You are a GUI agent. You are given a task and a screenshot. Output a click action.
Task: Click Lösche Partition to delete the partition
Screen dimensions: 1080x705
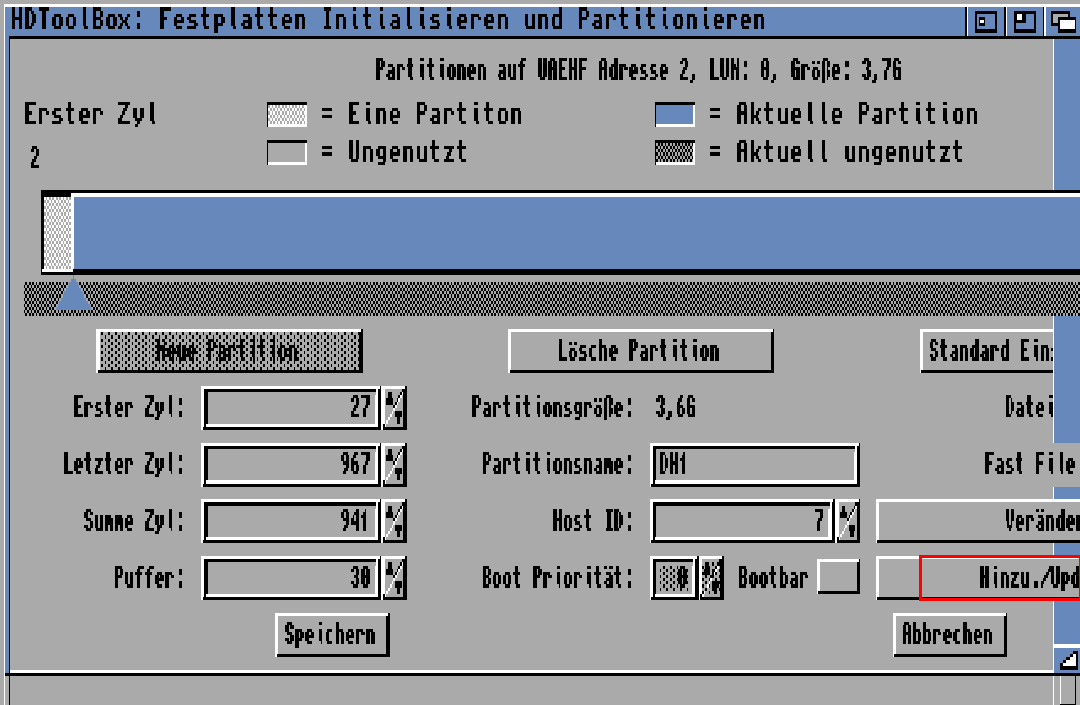point(640,350)
